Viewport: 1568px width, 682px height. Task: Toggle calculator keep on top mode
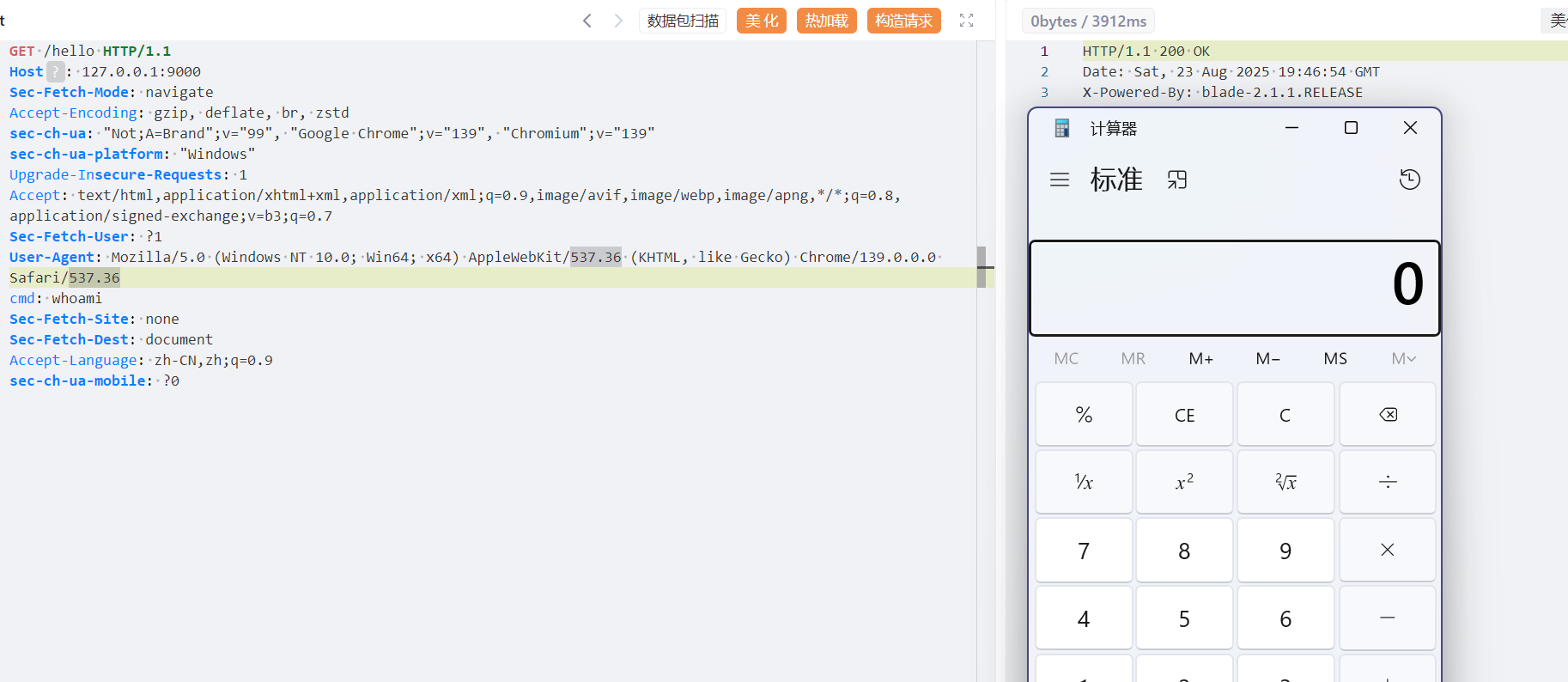[1177, 180]
